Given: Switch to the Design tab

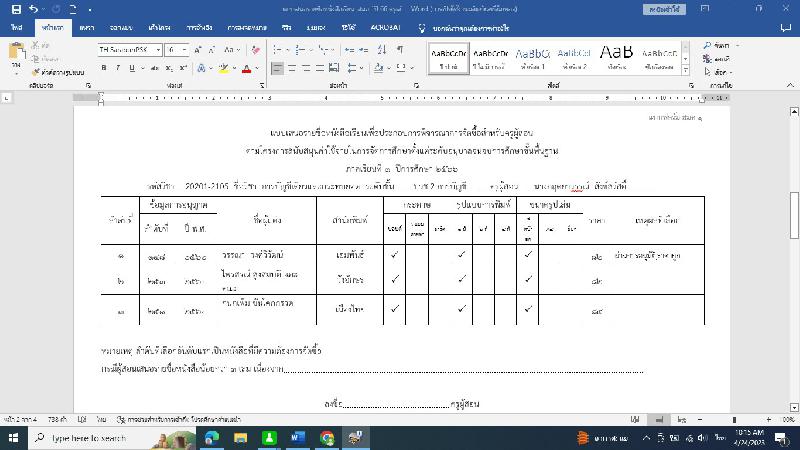Looking at the screenshot, I should click(121, 28).
